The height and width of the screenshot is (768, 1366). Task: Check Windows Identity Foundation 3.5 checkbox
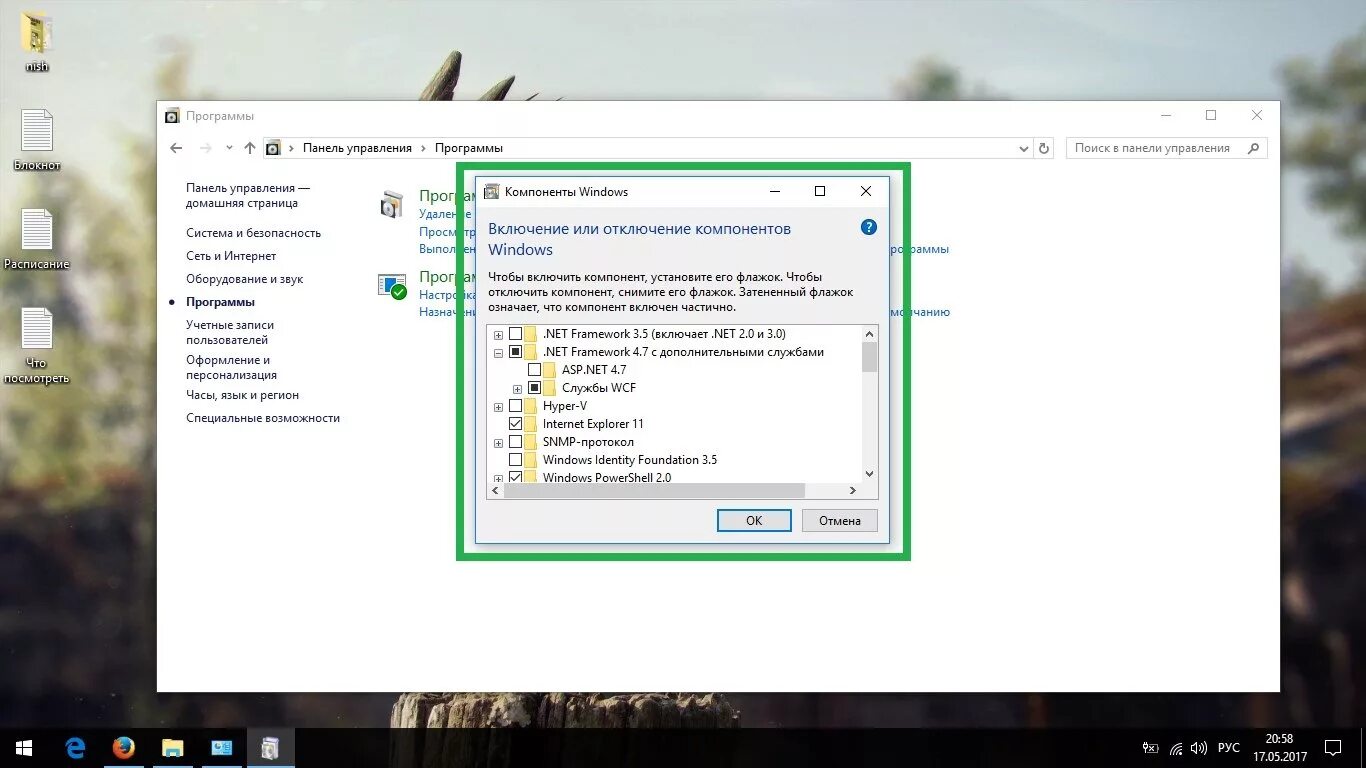coord(516,460)
